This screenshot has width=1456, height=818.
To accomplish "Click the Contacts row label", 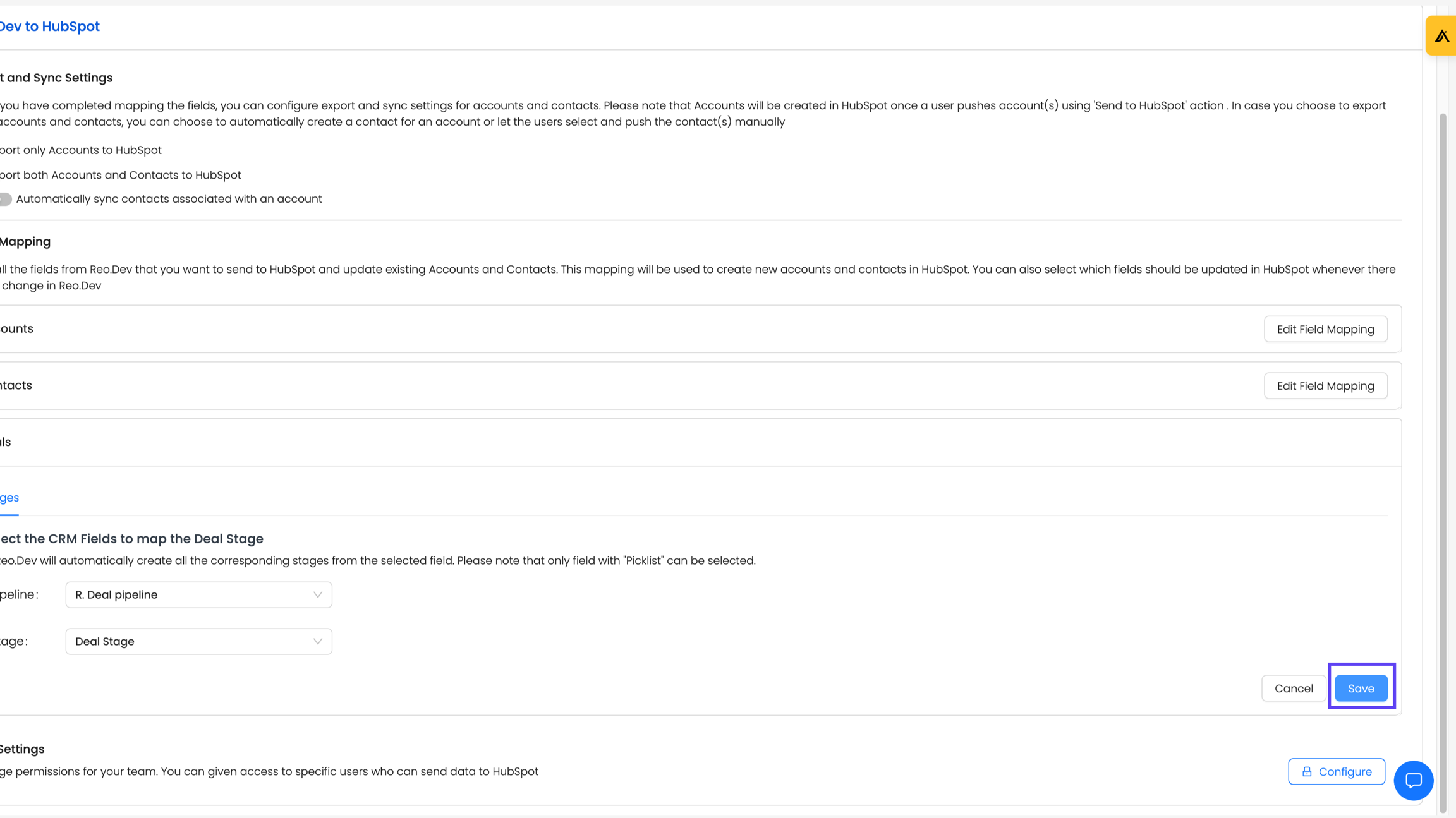I will (x=16, y=385).
